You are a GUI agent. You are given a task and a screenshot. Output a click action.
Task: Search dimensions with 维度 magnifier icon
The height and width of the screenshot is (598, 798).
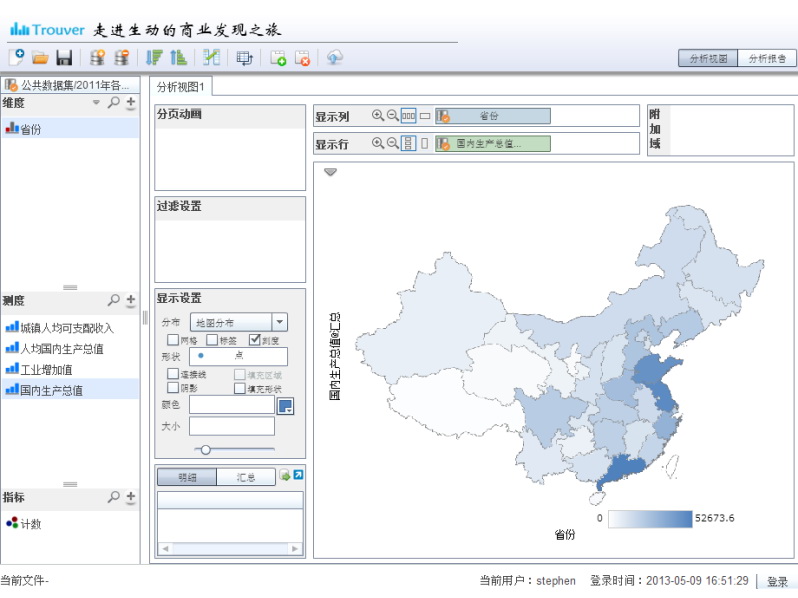(x=113, y=102)
